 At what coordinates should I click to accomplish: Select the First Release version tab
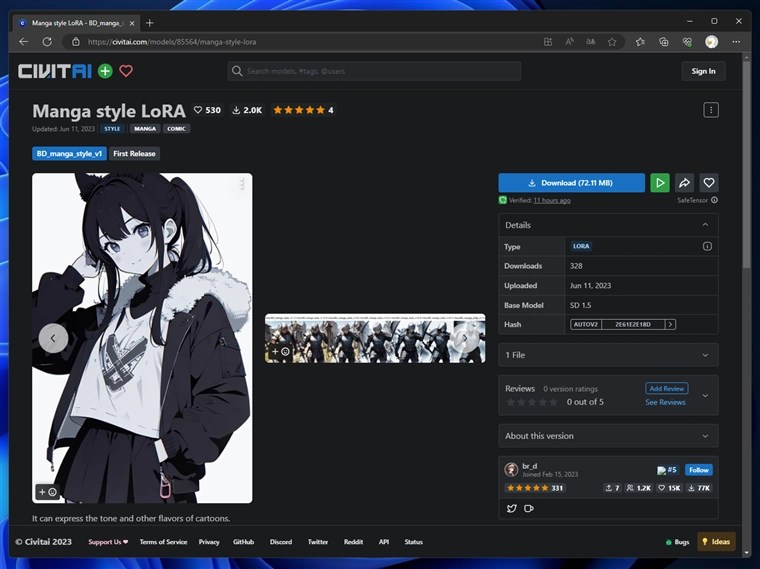click(134, 154)
